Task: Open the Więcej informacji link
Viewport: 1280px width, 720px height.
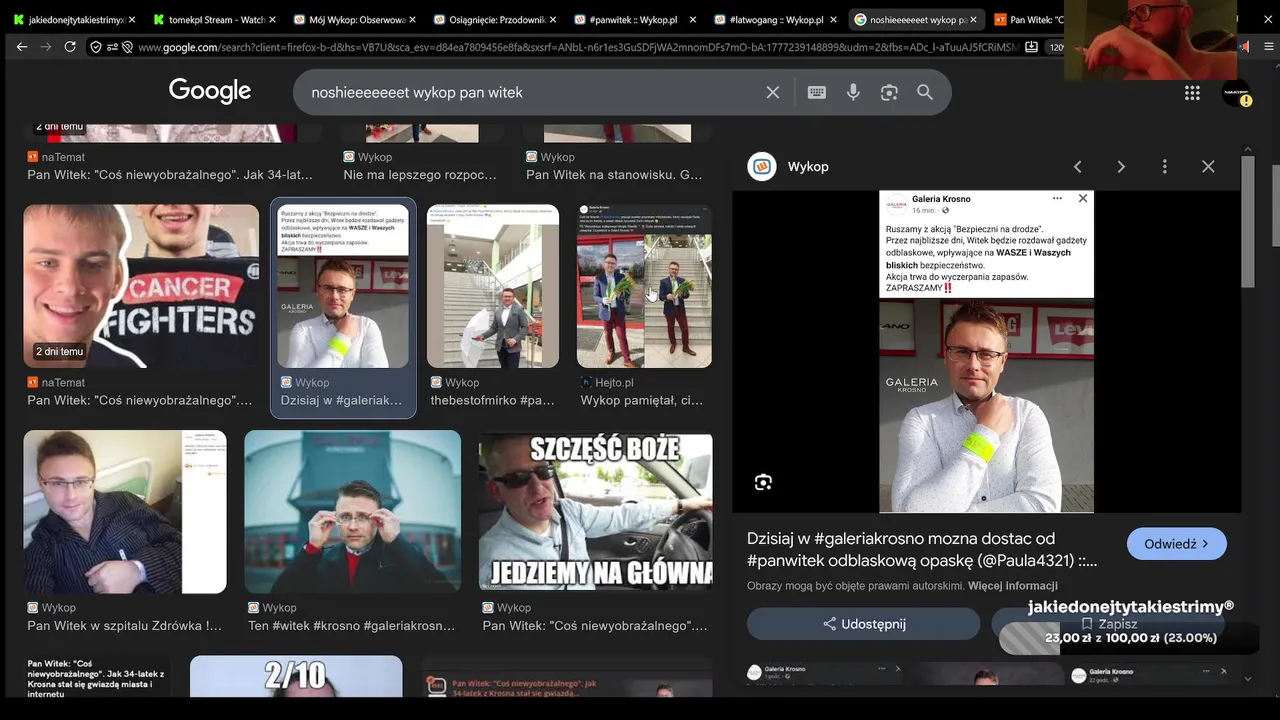Action: click(1012, 586)
